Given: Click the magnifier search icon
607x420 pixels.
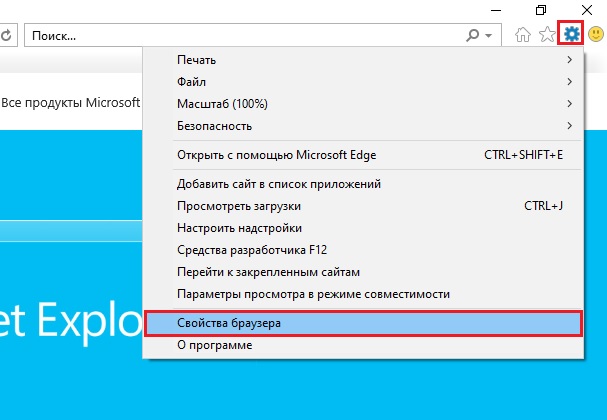Looking at the screenshot, I should (472, 36).
